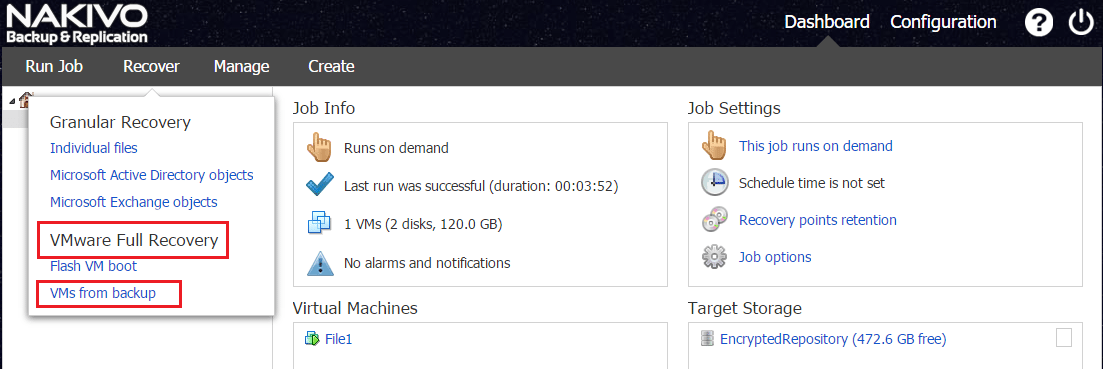
Task: Tick the EncryptedRepository checkbox
Action: 1064,338
